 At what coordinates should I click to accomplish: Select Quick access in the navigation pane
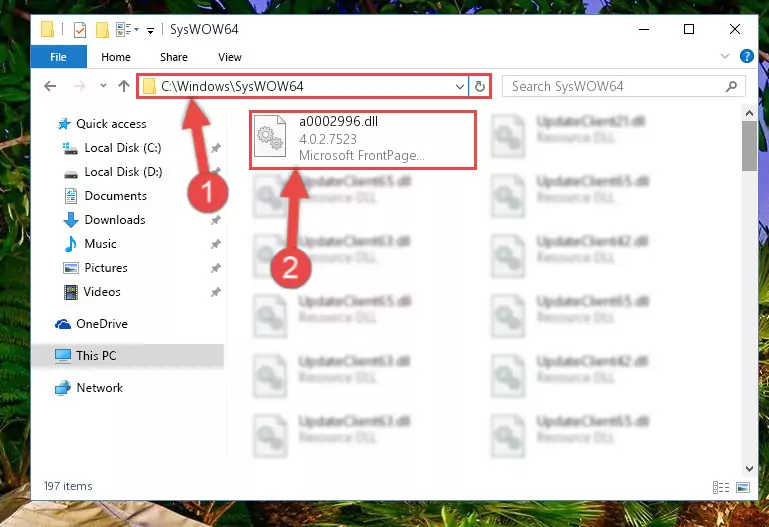pyautogui.click(x=111, y=124)
